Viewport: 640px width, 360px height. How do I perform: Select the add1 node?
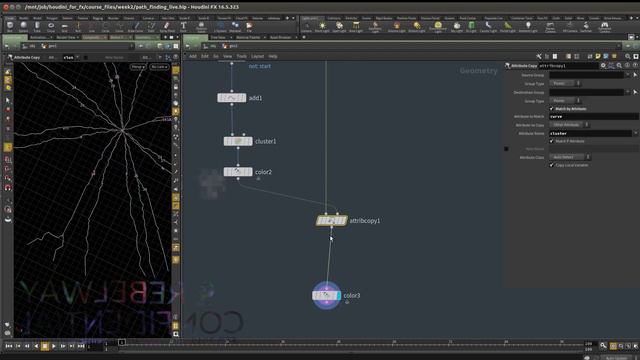[231, 98]
